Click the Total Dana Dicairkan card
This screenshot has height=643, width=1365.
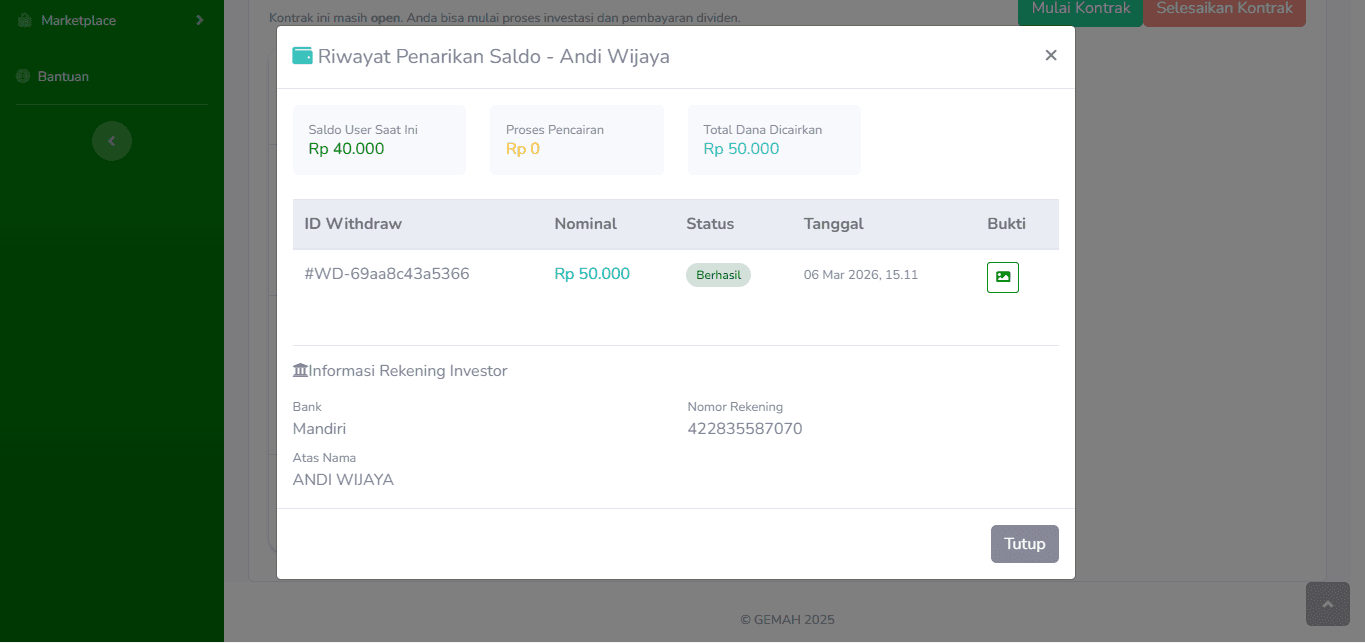pos(774,140)
